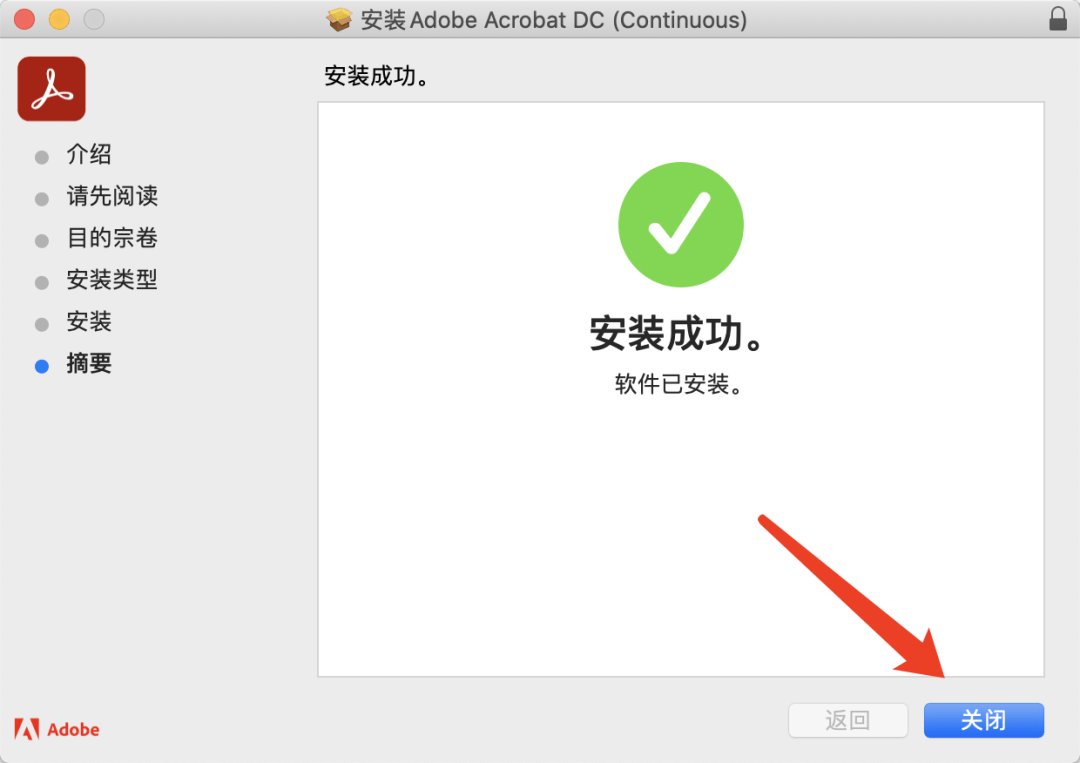Select the 目的宗卷 step in sidebar
This screenshot has width=1080, height=763.
click(112, 238)
